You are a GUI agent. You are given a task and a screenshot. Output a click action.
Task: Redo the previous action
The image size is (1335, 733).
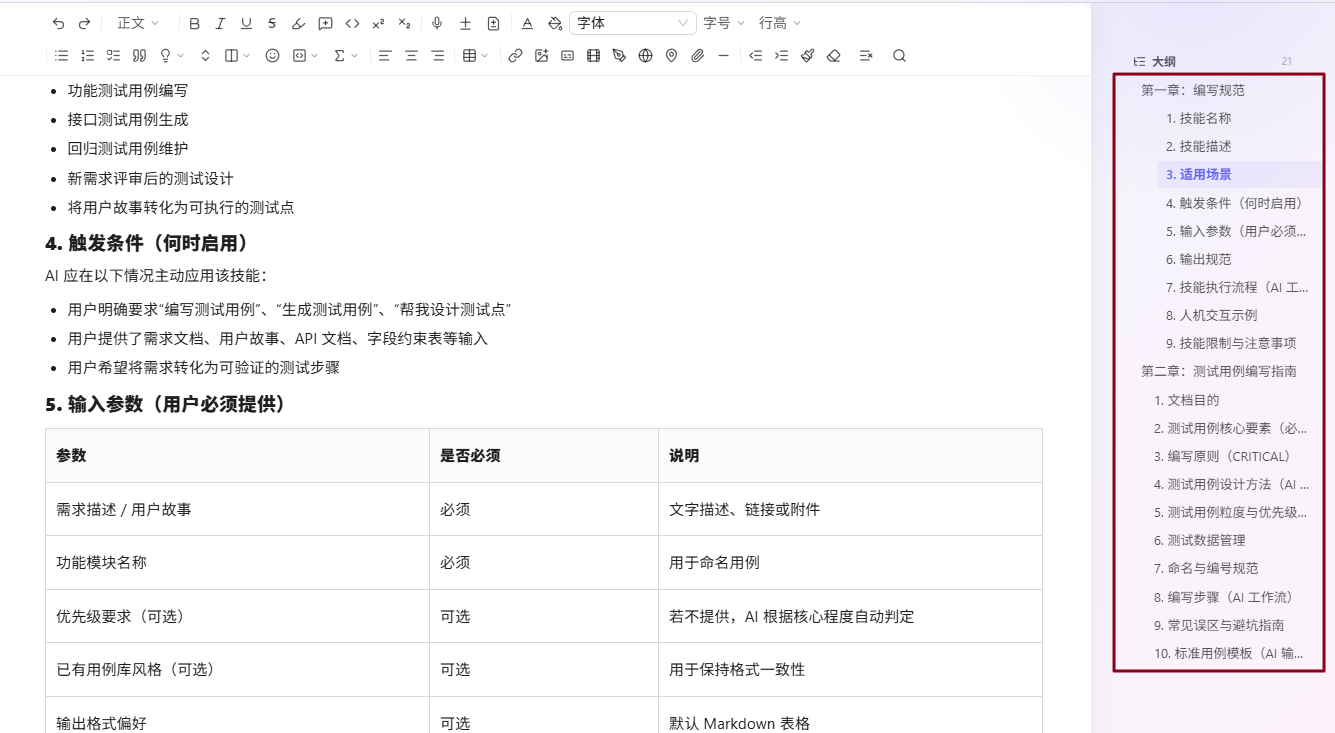(x=85, y=23)
